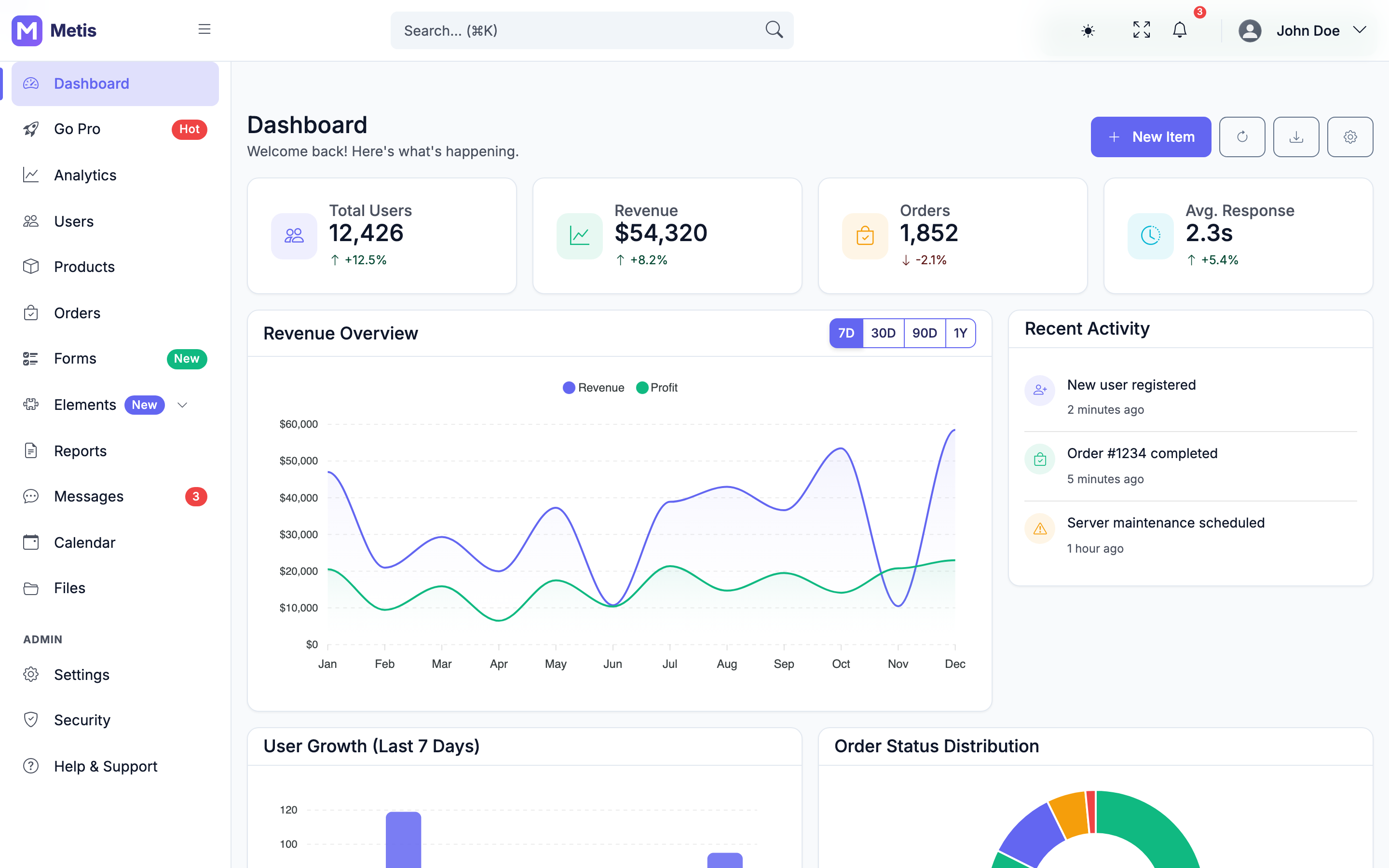The image size is (1389, 868).
Task: Click the download export button
Action: coord(1296,137)
